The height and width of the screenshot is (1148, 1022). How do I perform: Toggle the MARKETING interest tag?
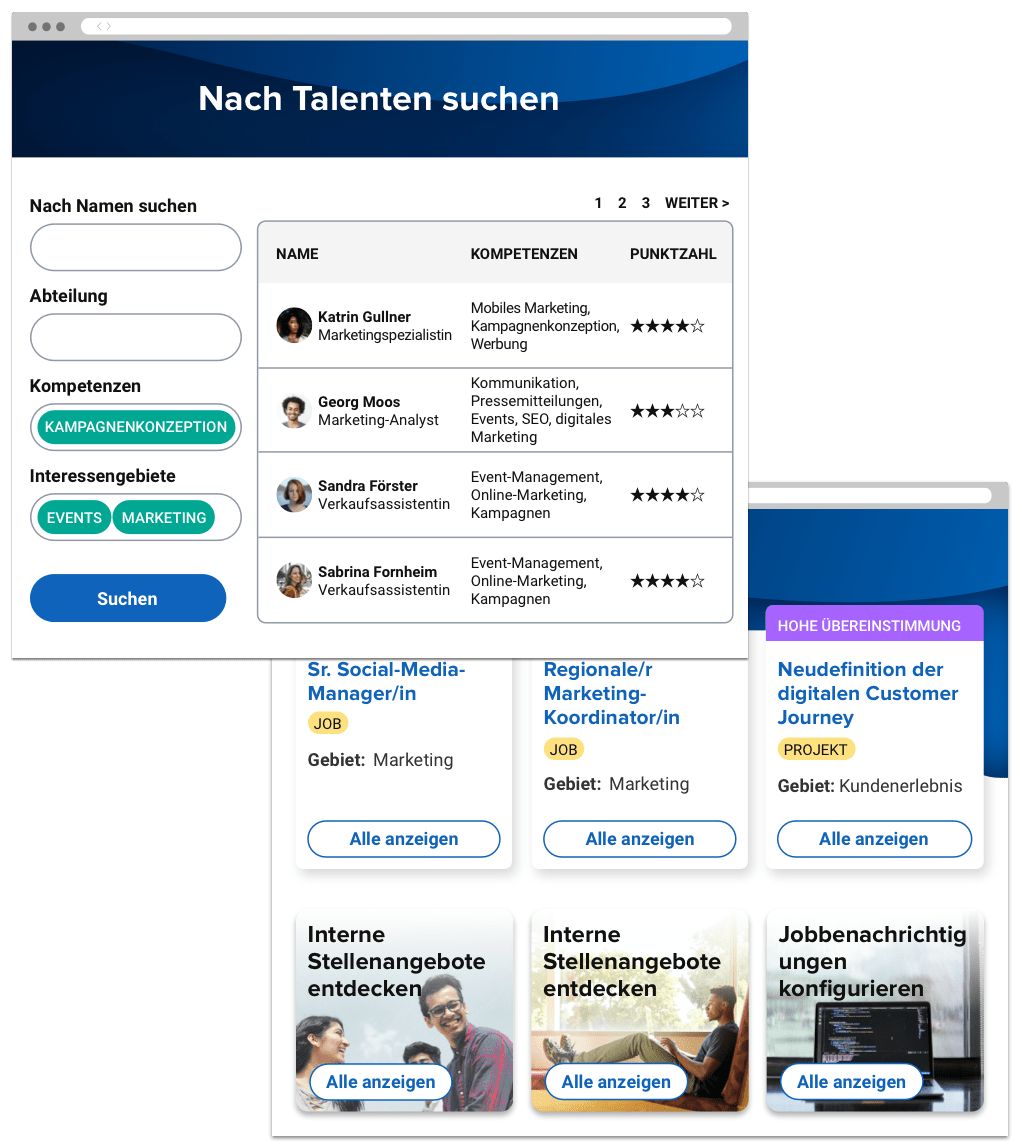click(164, 518)
